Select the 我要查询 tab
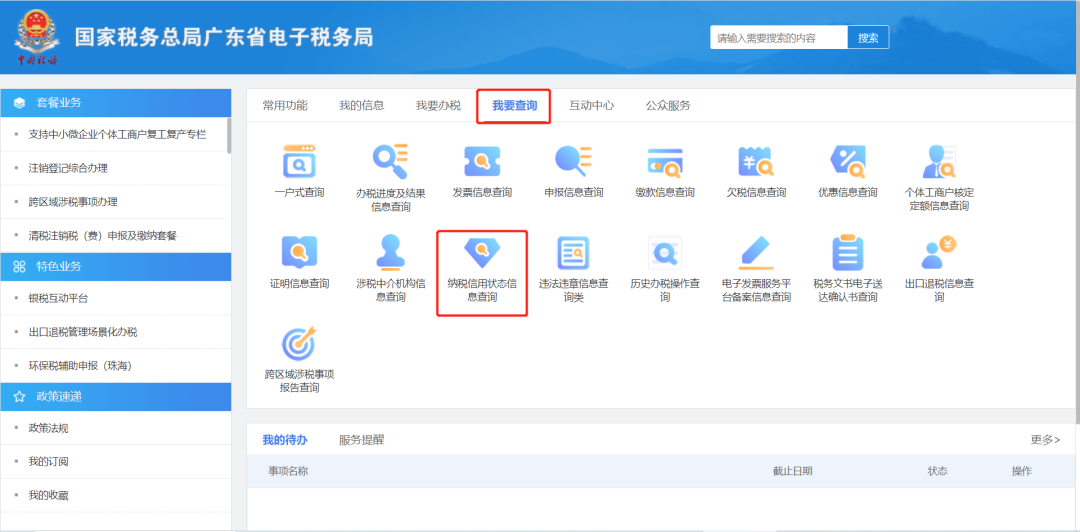 pos(515,106)
